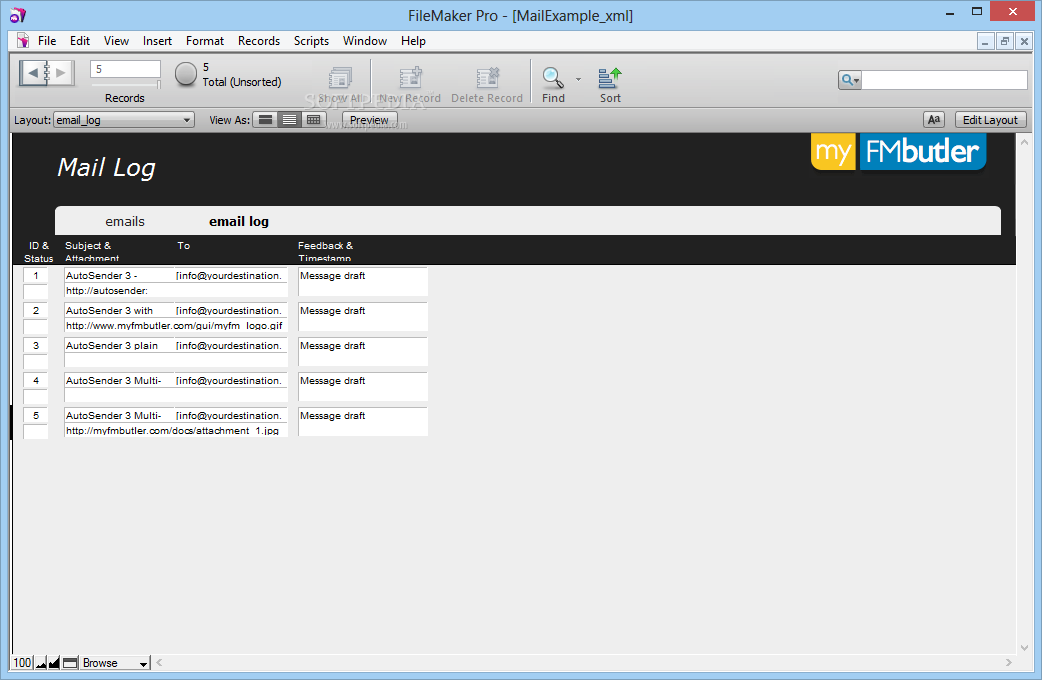Minimize the inner document window
Screen dimensions: 1042x680
pos(985,41)
